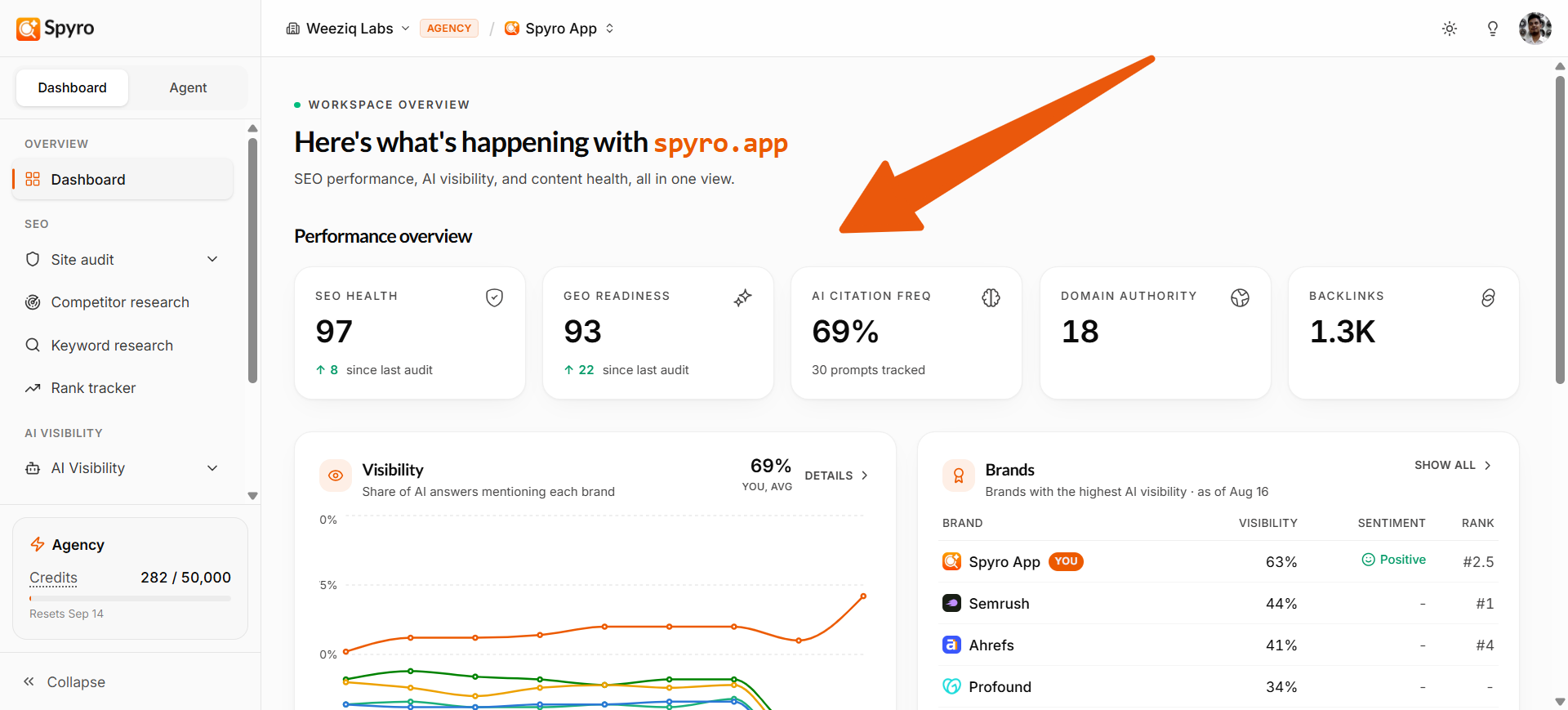The image size is (1568, 710).
Task: Sort by the SENTIMENT column header
Action: pos(1392,523)
